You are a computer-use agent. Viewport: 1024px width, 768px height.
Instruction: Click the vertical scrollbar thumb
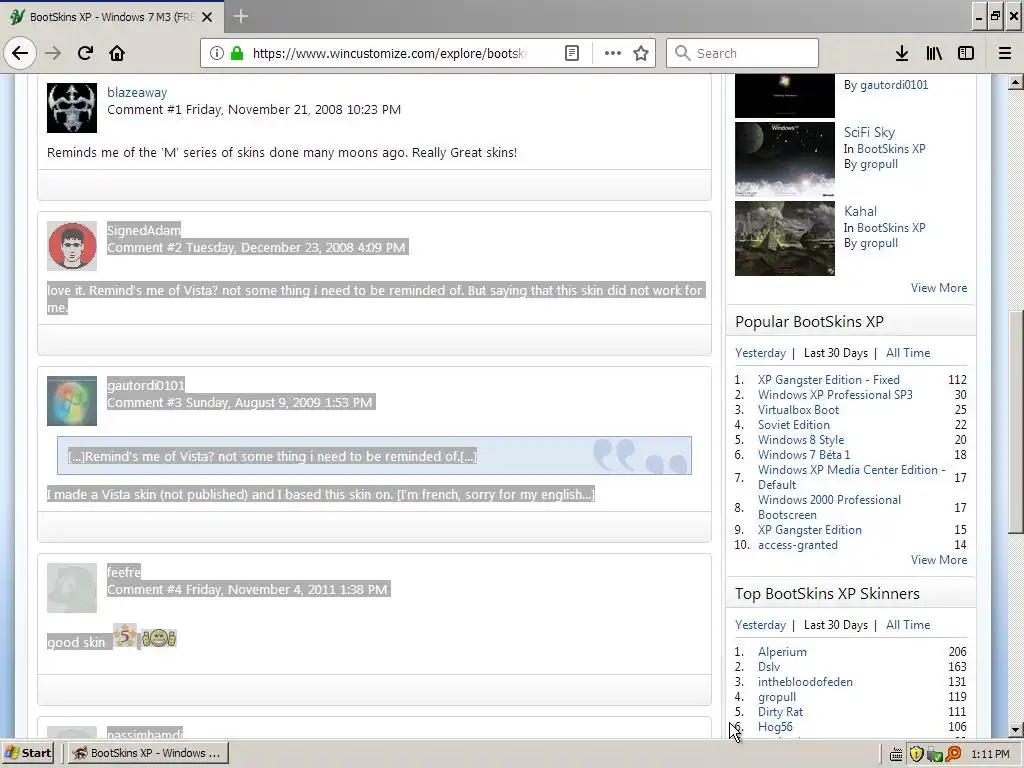click(x=1015, y=422)
